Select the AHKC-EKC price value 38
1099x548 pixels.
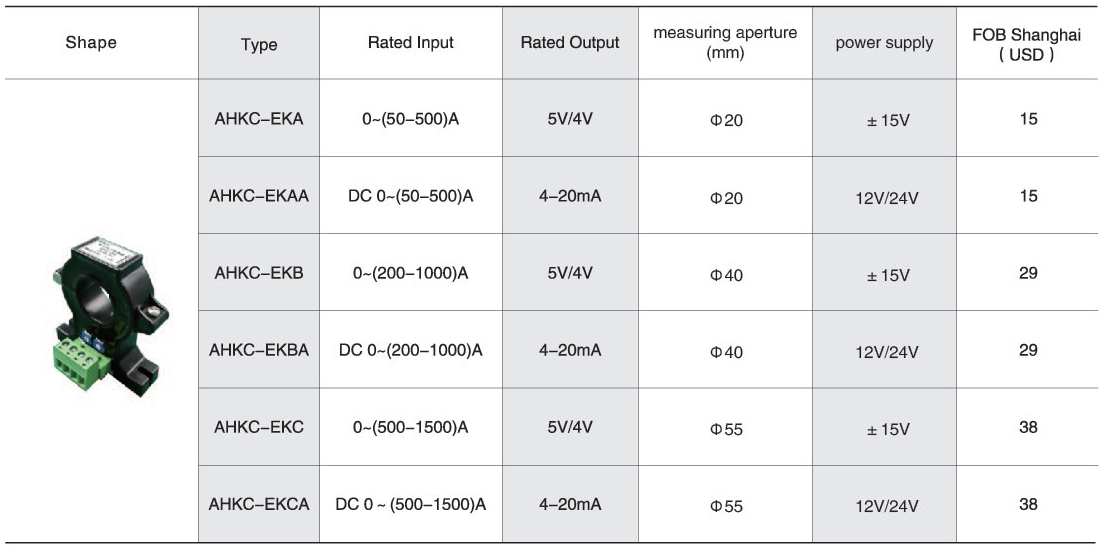click(1028, 427)
